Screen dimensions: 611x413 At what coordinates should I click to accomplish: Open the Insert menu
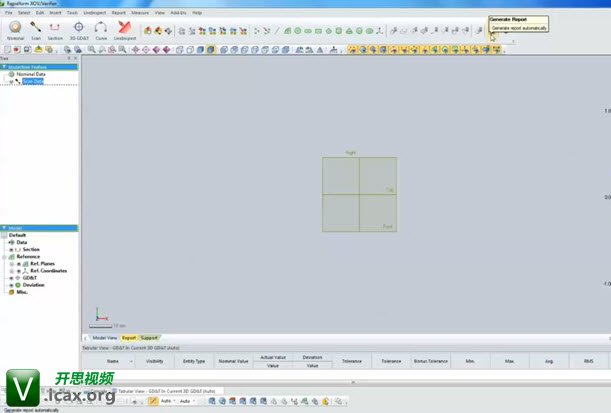pyautogui.click(x=55, y=13)
